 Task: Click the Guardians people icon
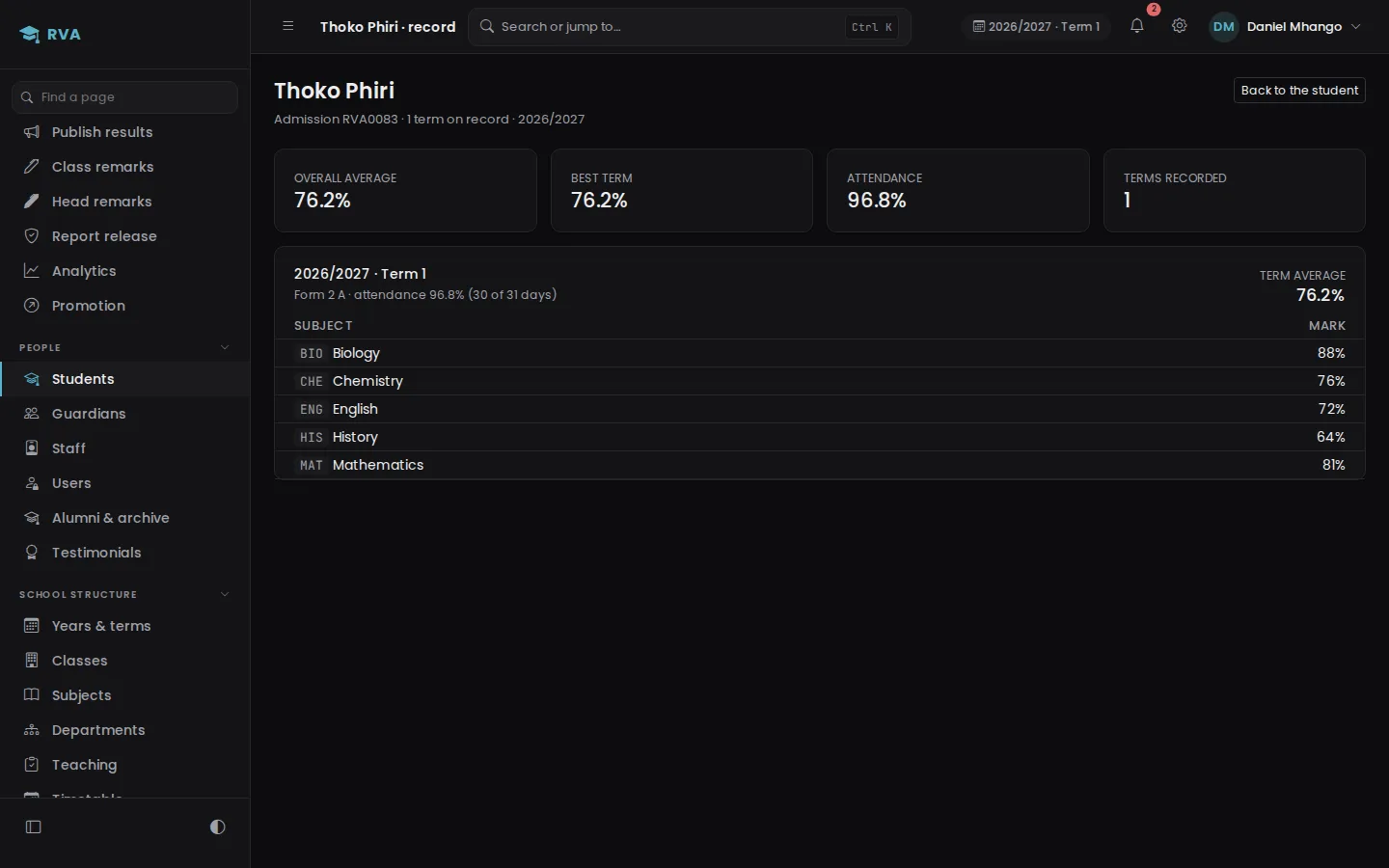(x=32, y=414)
